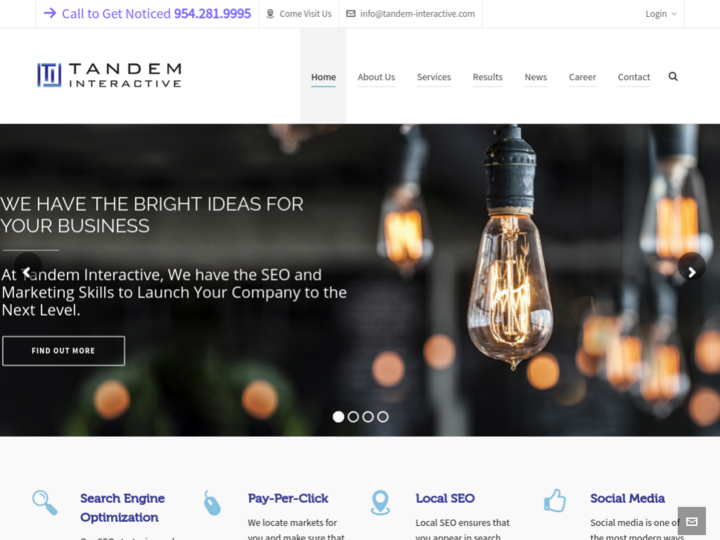Screen dimensions: 720x540
Task: Select the first slider dot indicator
Action: pos(338,416)
